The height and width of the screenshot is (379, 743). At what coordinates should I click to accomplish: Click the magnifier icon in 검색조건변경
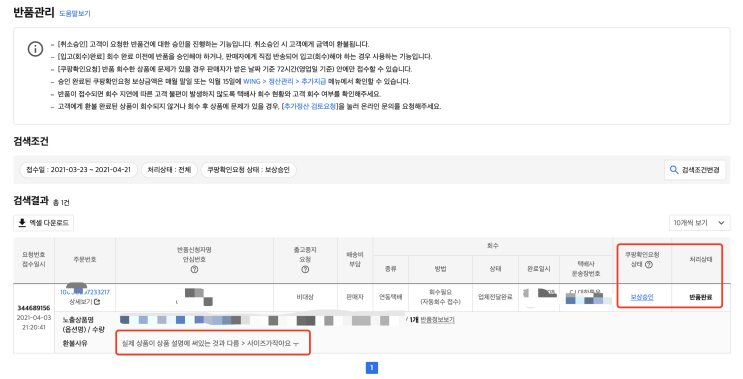pos(674,170)
